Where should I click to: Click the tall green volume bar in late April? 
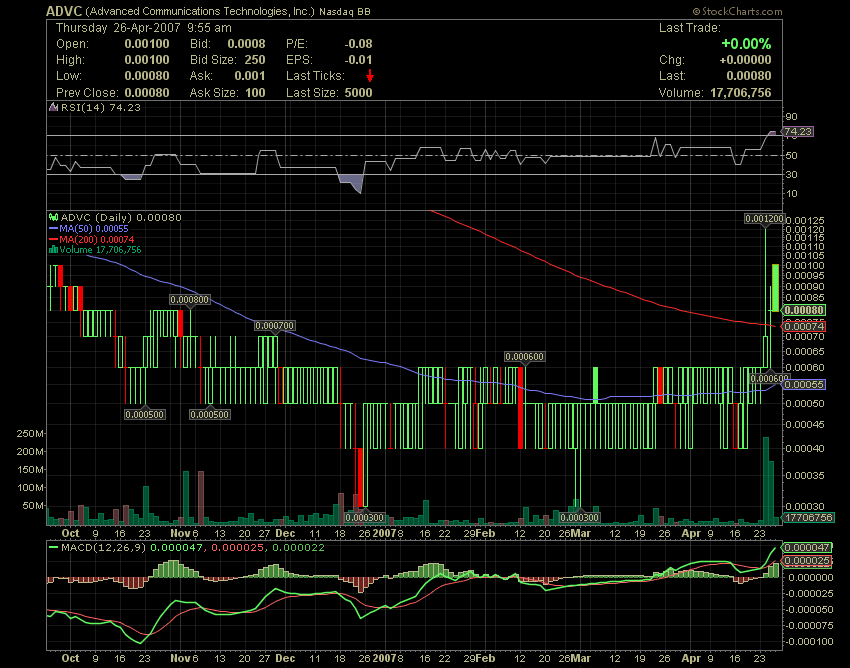(x=766, y=481)
